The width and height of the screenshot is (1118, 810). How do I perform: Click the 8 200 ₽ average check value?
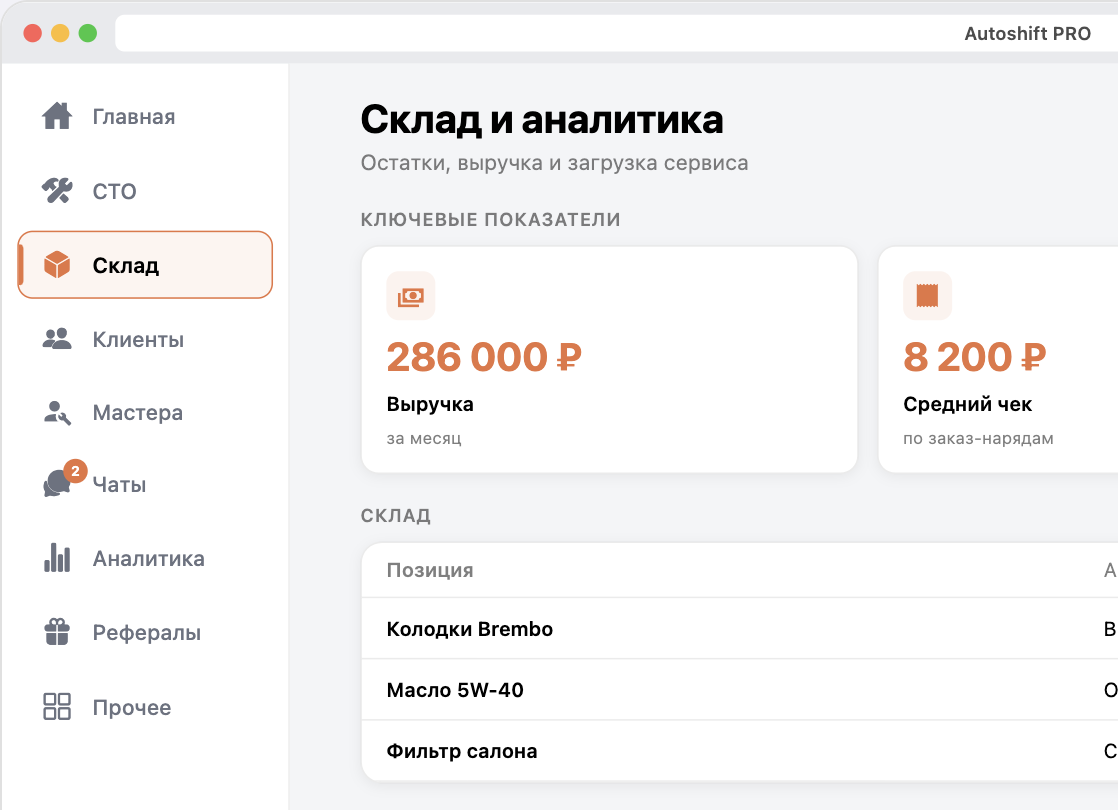pyautogui.click(x=975, y=357)
